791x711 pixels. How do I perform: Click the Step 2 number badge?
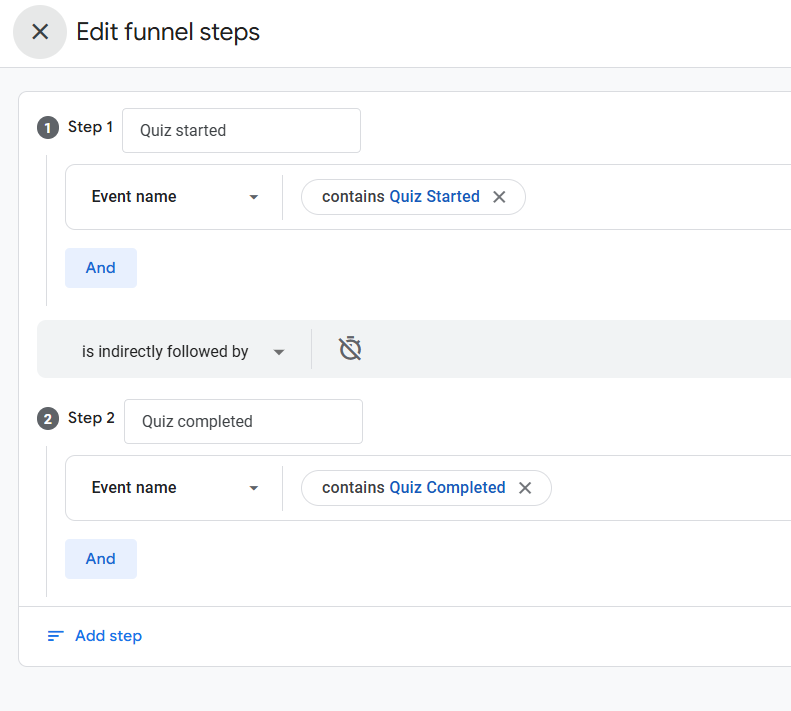coord(48,419)
